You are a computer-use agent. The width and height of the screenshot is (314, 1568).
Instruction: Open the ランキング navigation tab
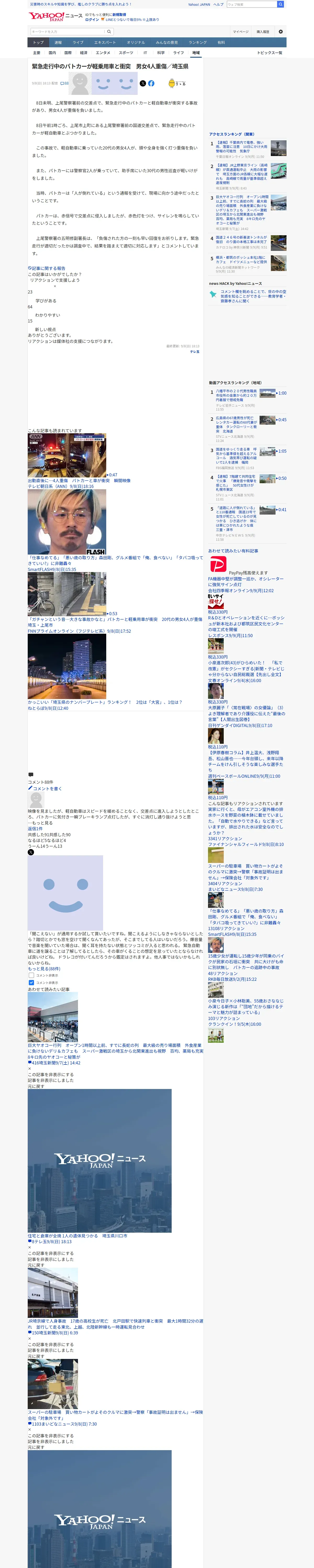point(198,43)
